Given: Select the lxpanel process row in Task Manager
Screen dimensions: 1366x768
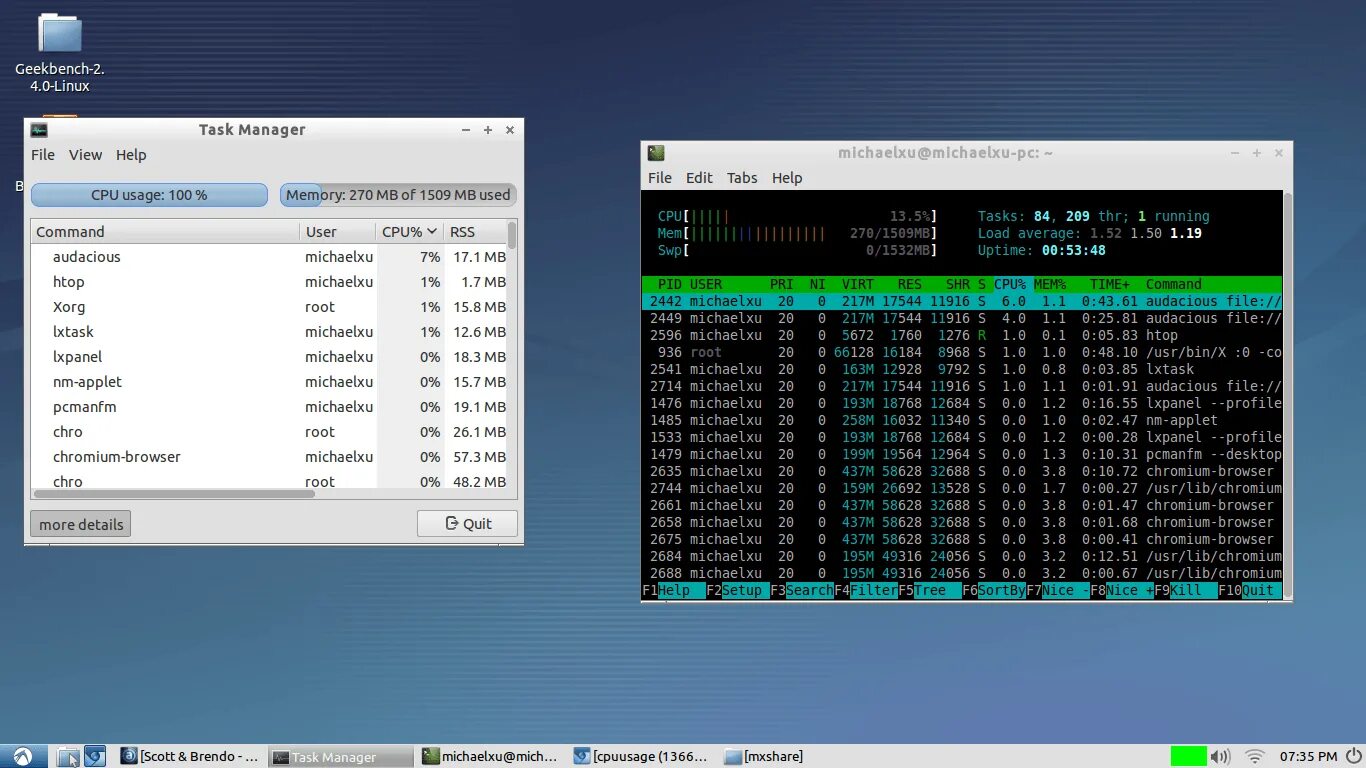Looking at the screenshot, I should click(270, 357).
